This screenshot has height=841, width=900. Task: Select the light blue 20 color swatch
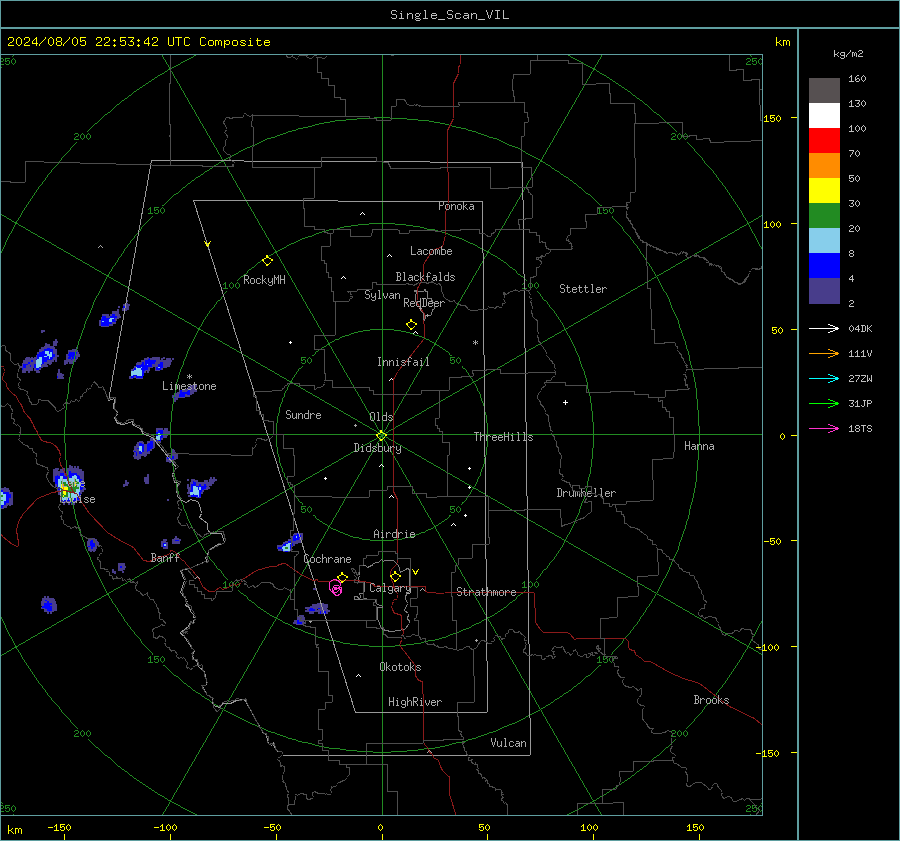tap(824, 241)
